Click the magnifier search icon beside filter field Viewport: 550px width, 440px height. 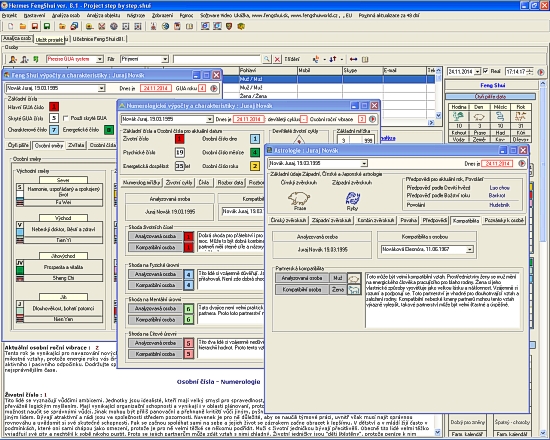pyautogui.click(x=267, y=59)
